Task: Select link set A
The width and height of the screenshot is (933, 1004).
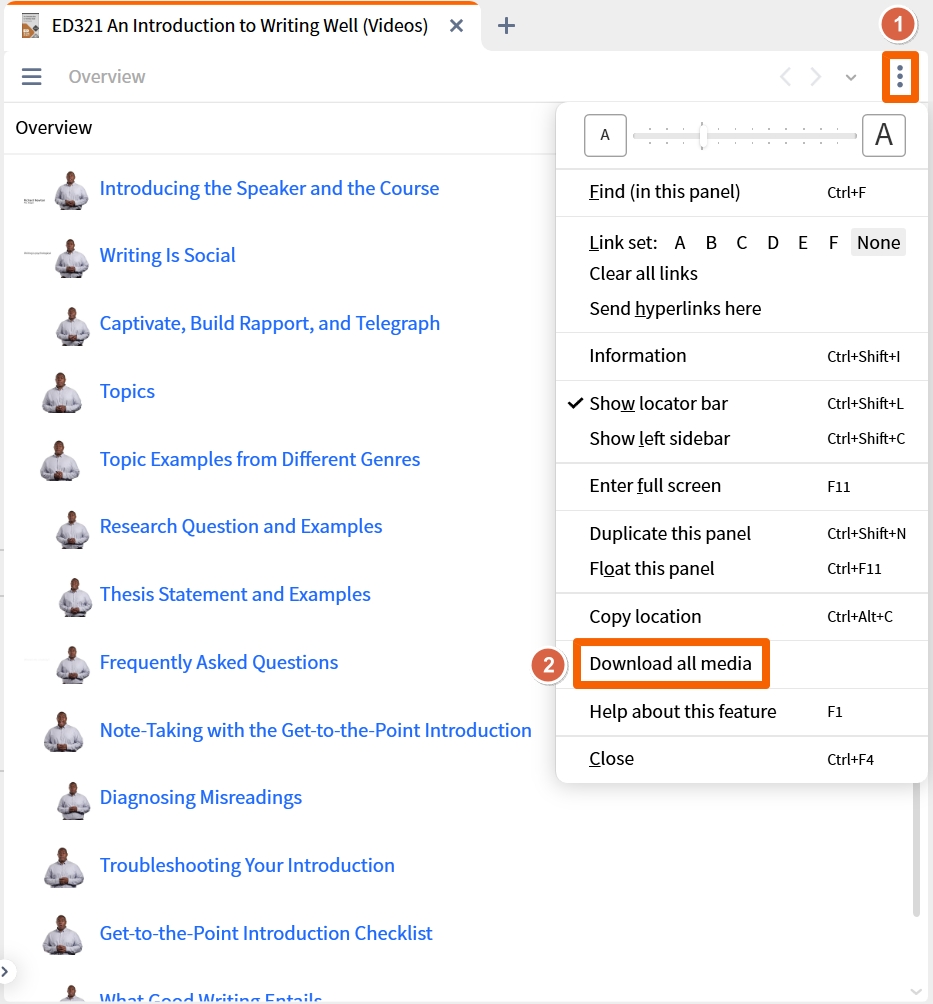Action: (x=679, y=243)
